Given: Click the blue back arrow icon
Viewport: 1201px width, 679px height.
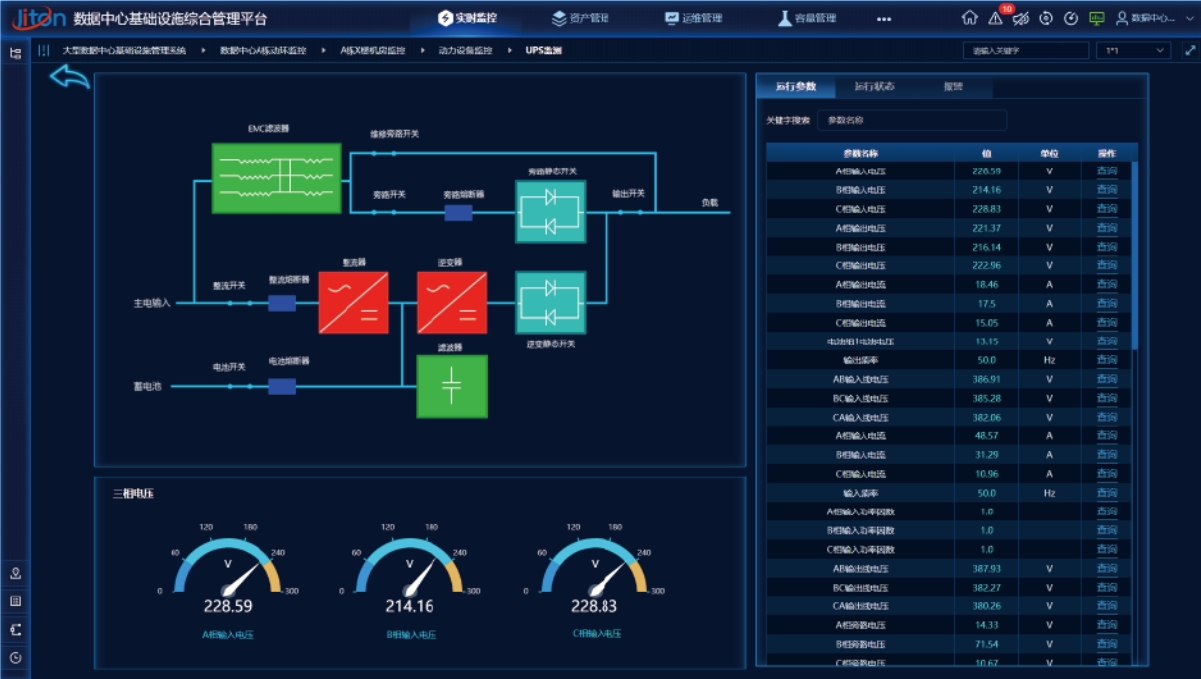Looking at the screenshot, I should pos(69,77).
